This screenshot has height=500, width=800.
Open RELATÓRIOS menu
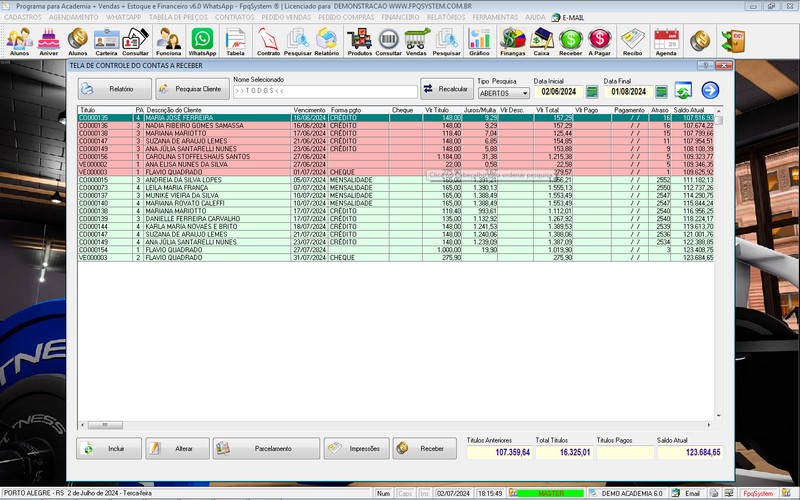click(446, 17)
